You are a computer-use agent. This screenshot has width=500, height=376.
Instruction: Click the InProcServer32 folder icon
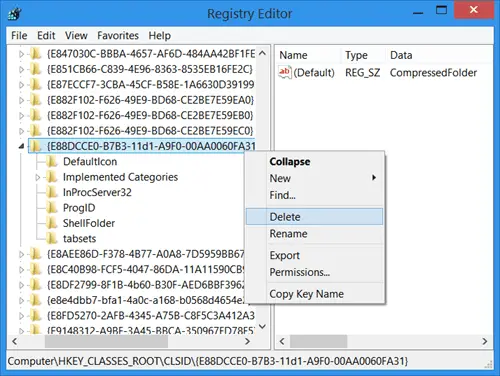point(52,192)
